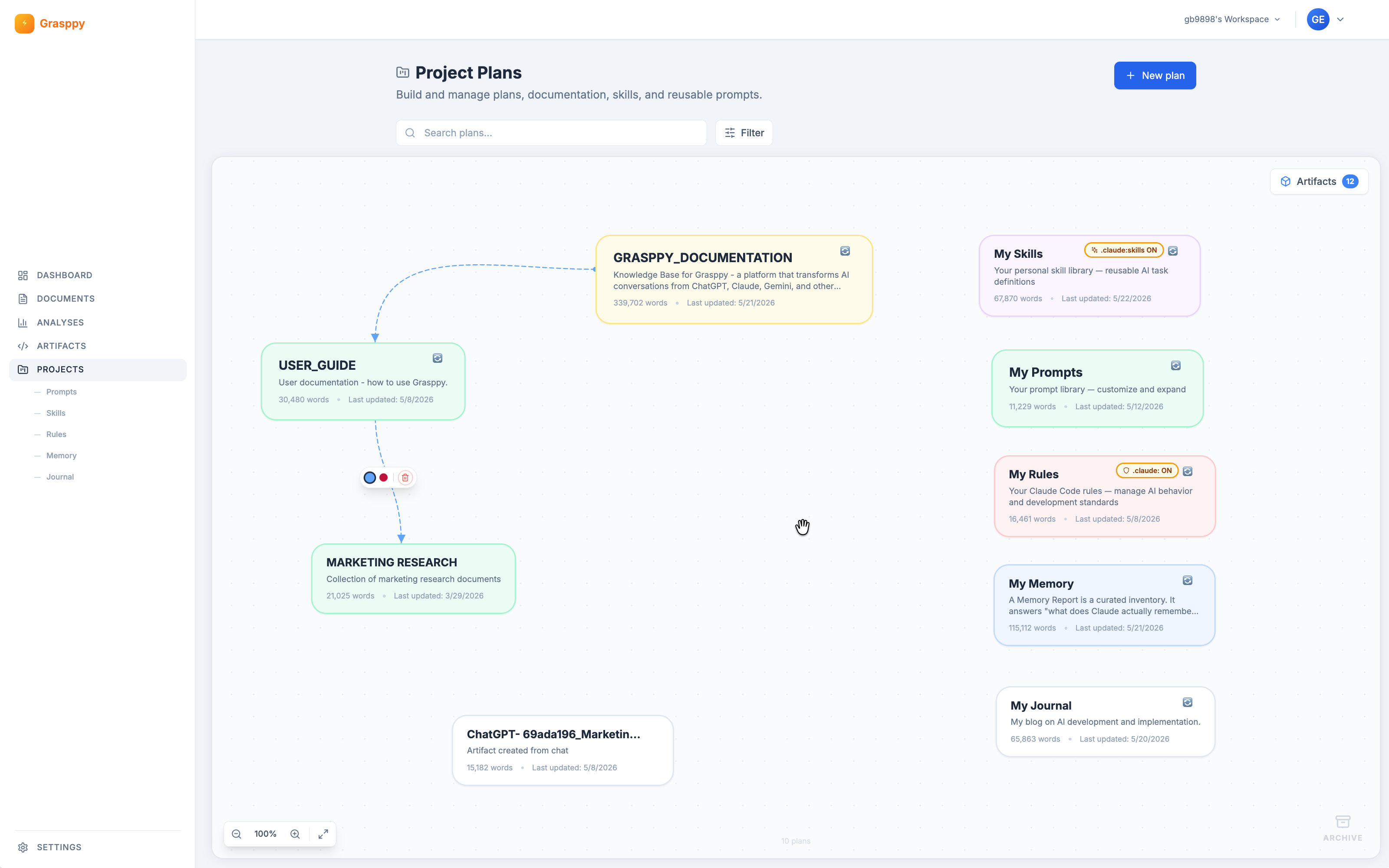Click the Project Plans title icon
Image resolution: width=1389 pixels, height=868 pixels.
(403, 72)
